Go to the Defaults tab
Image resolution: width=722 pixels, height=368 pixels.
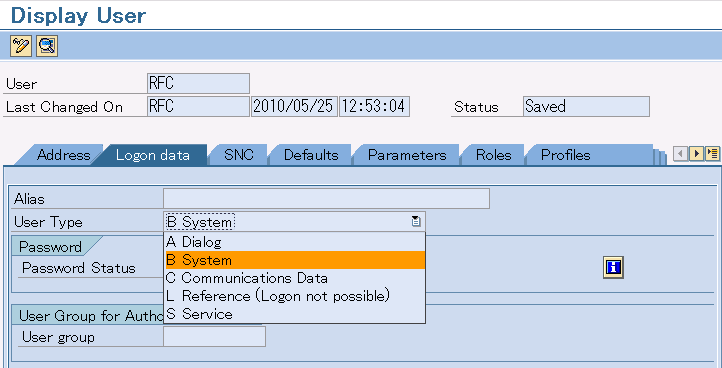[311, 155]
